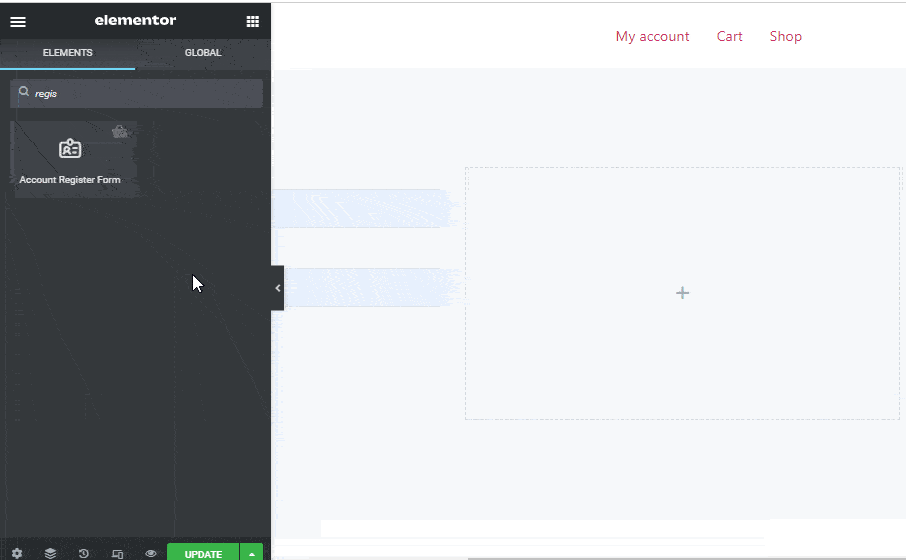Open the Shop link
The image size is (906, 560).
(x=786, y=36)
